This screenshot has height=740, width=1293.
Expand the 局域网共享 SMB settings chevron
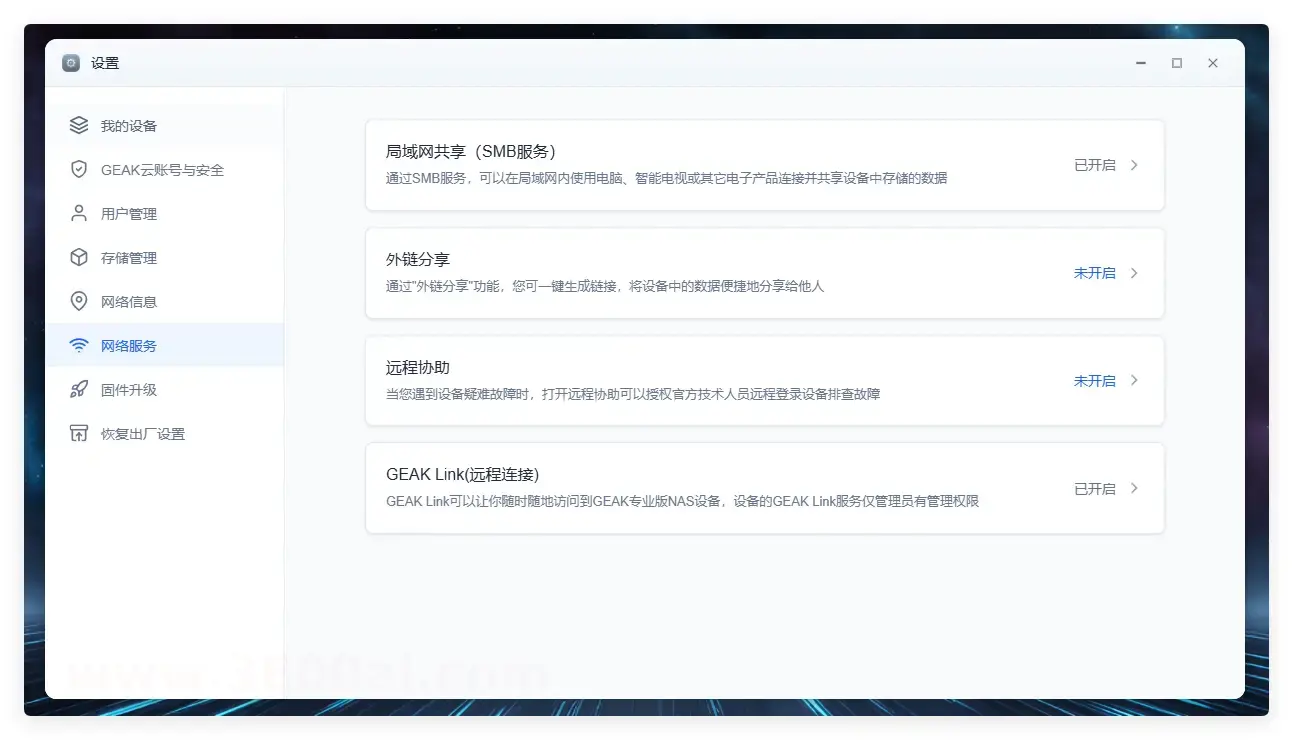tap(1135, 164)
